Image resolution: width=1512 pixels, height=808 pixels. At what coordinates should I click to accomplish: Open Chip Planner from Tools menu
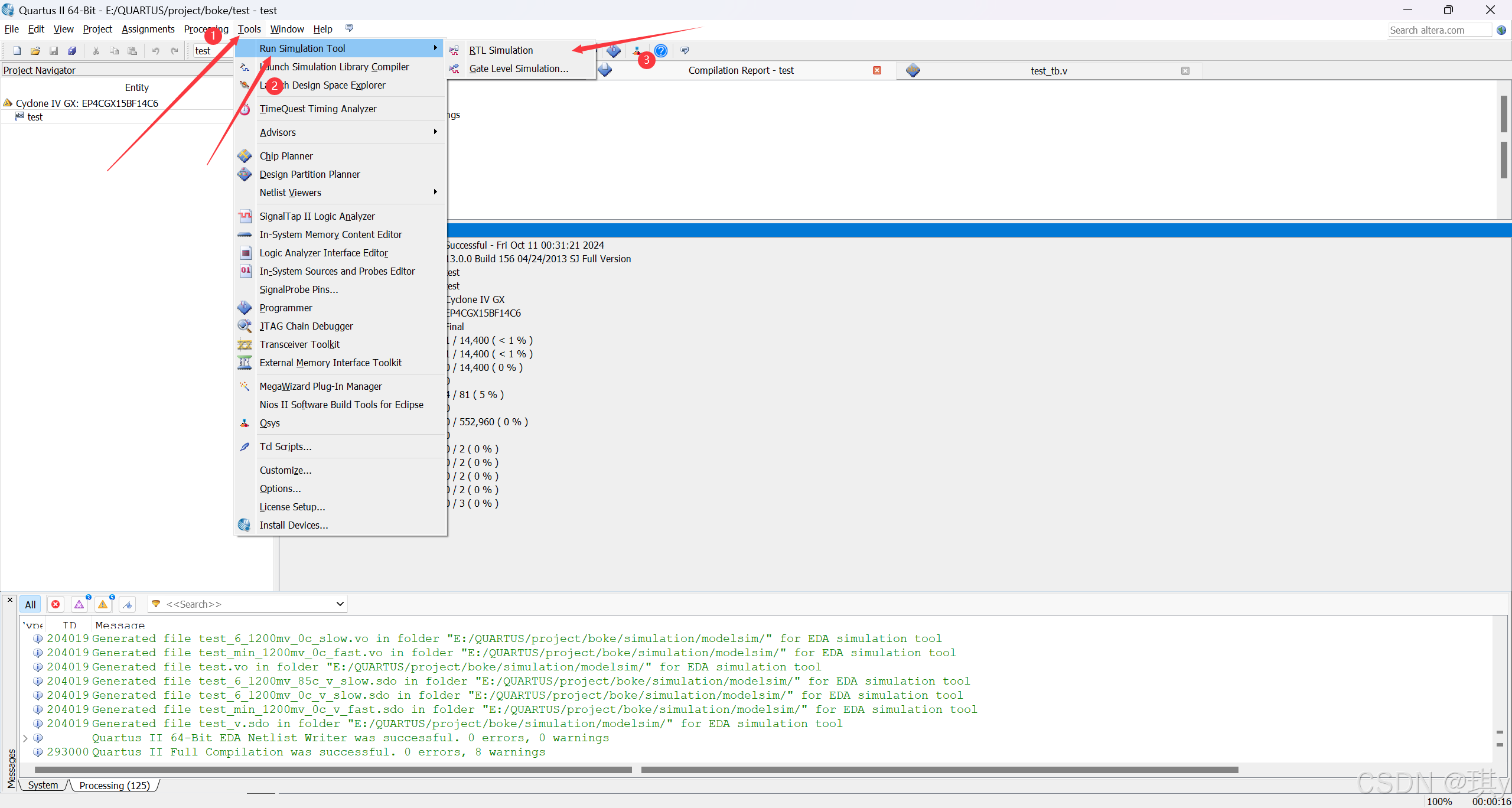[286, 156]
